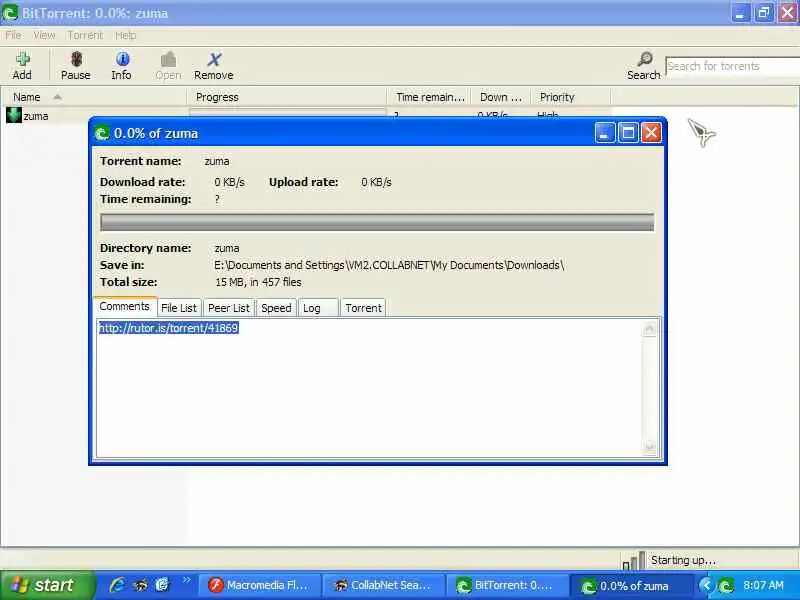
Task: Open the View menu
Action: point(44,35)
